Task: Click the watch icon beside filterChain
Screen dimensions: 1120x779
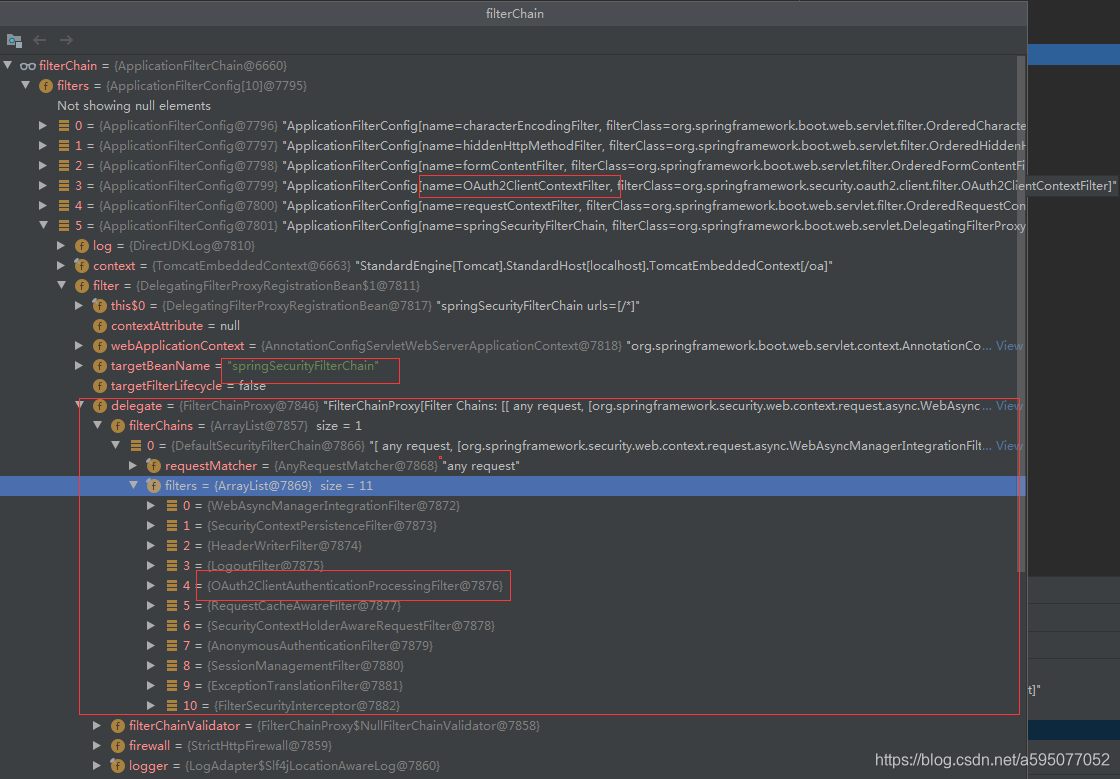Action: 31,65
